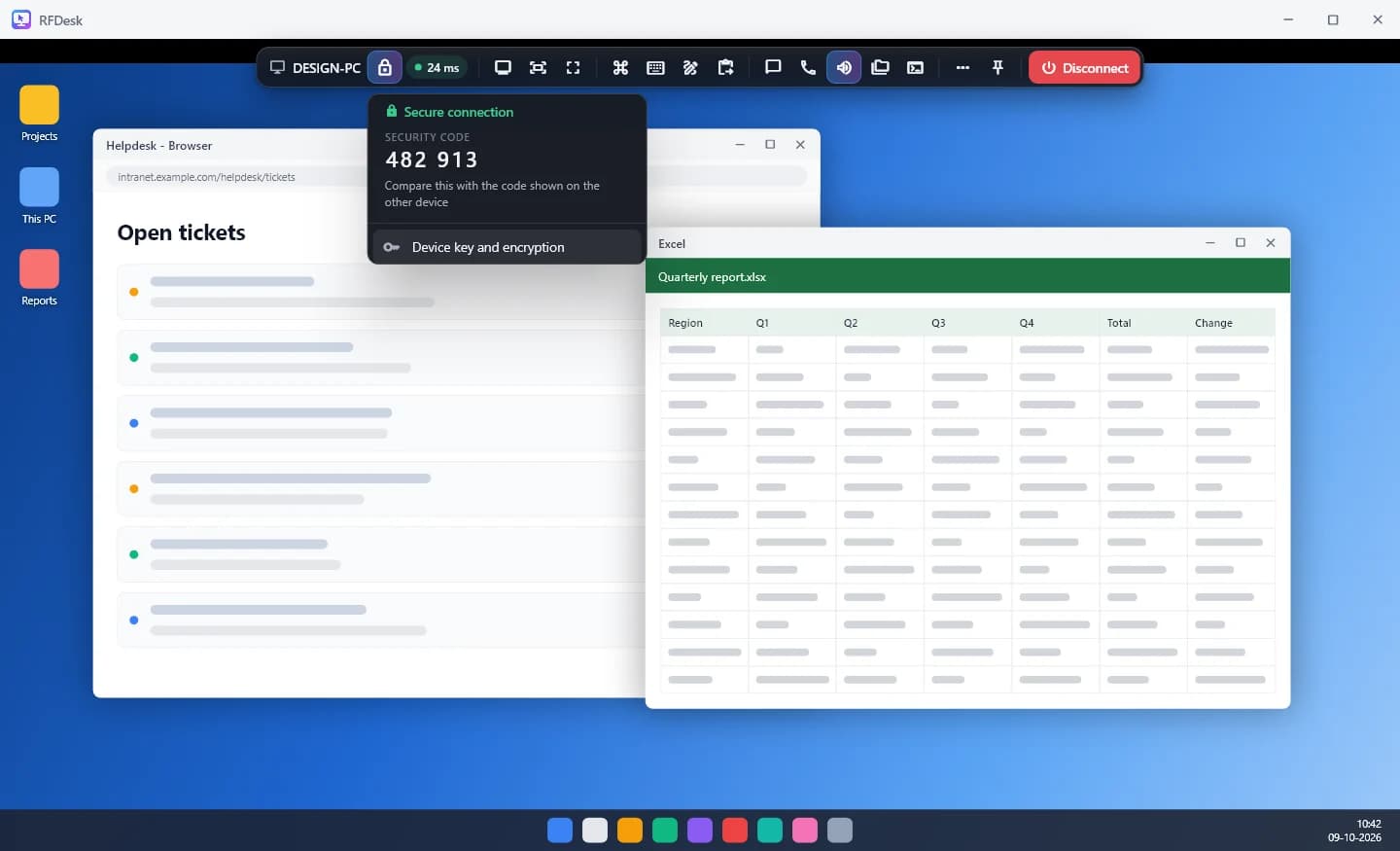Activate the annotation pencil tool
The width and height of the screenshot is (1400, 851).
[690, 68]
